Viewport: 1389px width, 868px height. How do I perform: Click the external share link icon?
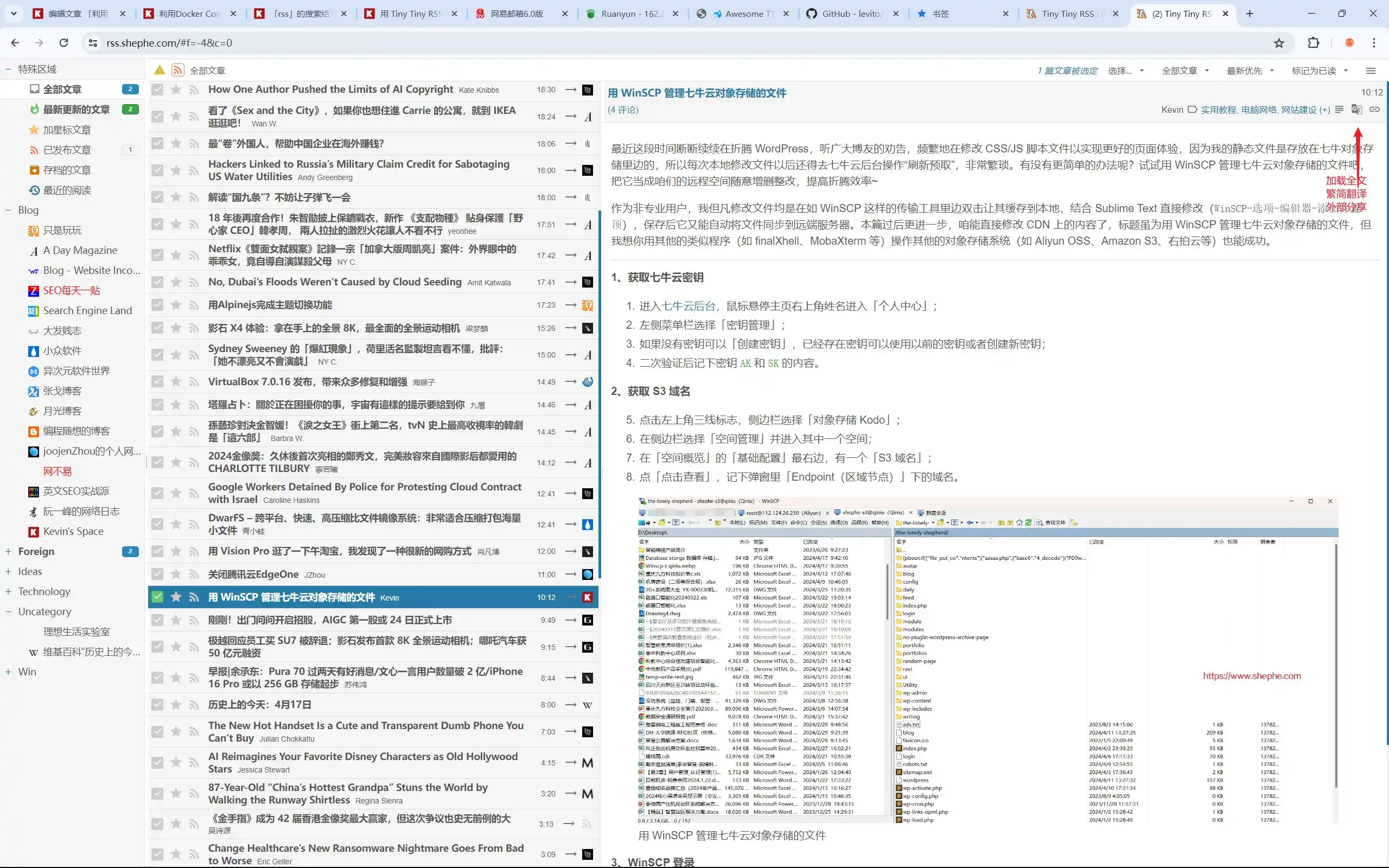pyautogui.click(x=1374, y=109)
